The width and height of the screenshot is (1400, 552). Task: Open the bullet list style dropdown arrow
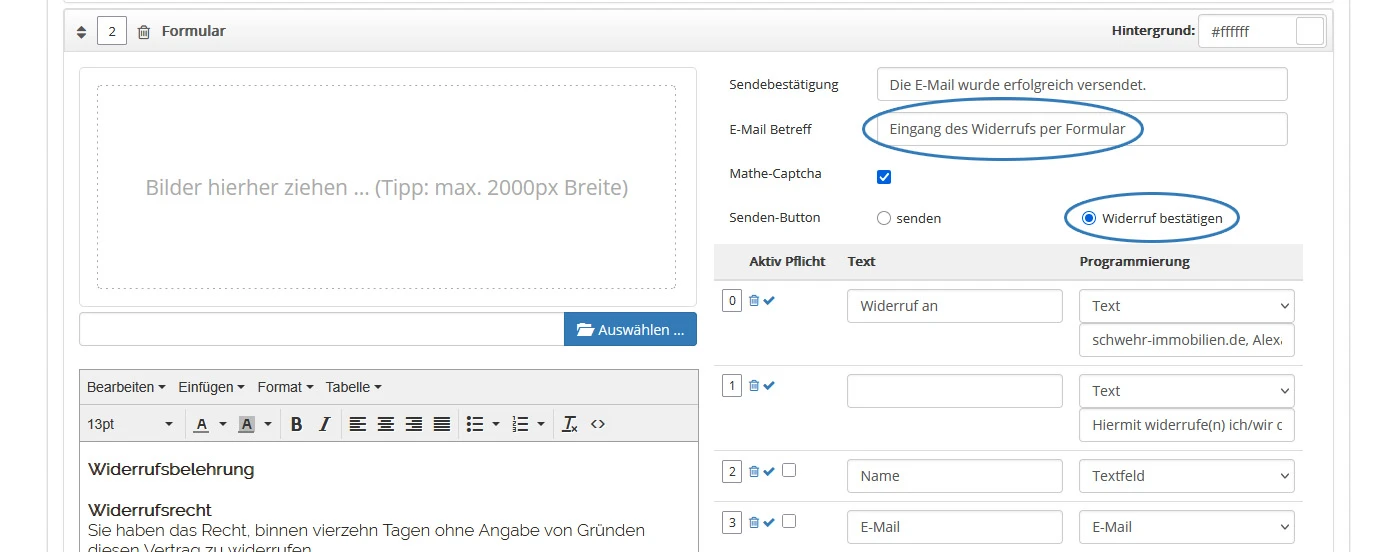pyautogui.click(x=497, y=424)
